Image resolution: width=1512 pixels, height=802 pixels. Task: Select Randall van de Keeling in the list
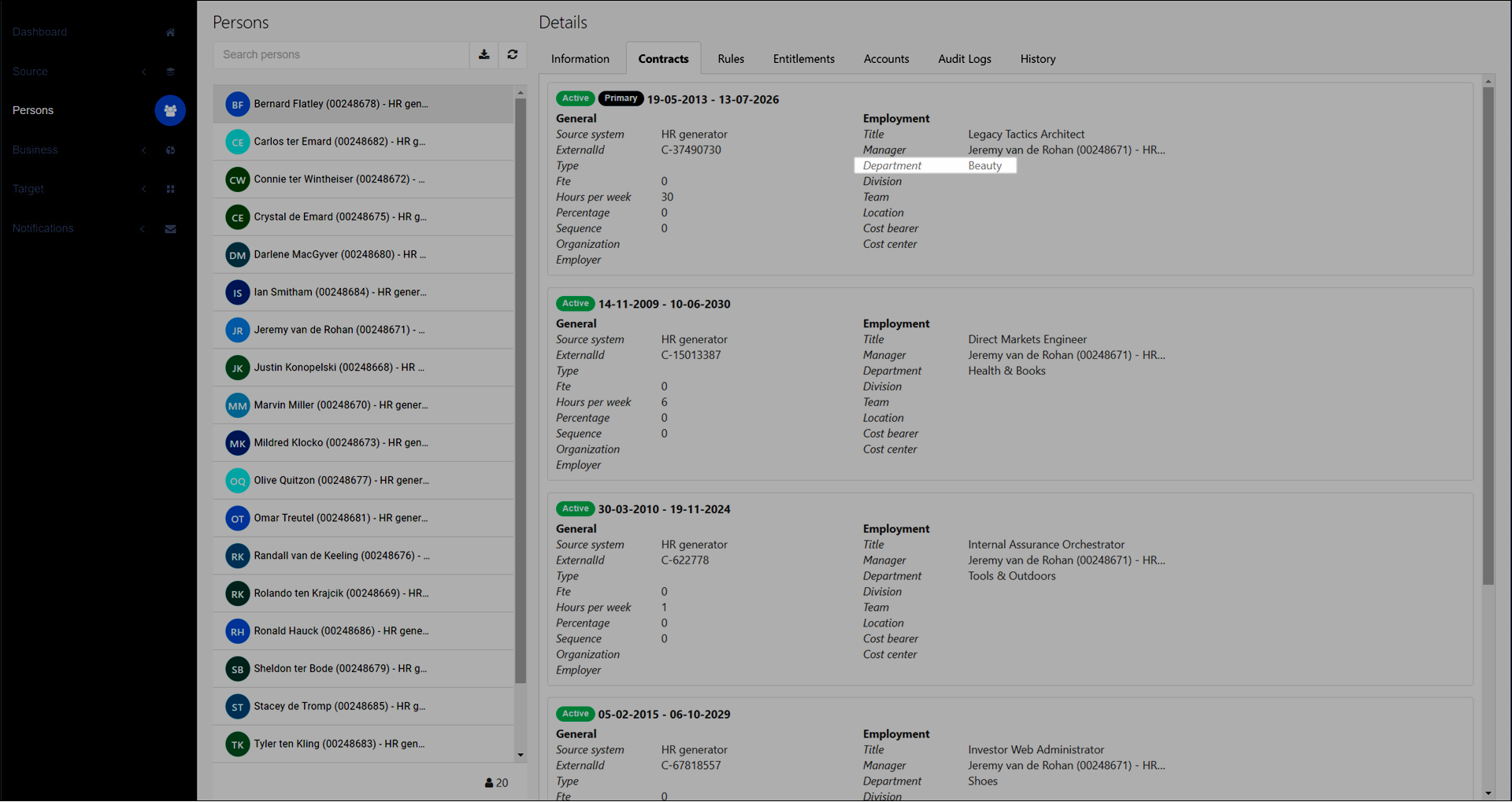pyautogui.click(x=363, y=556)
